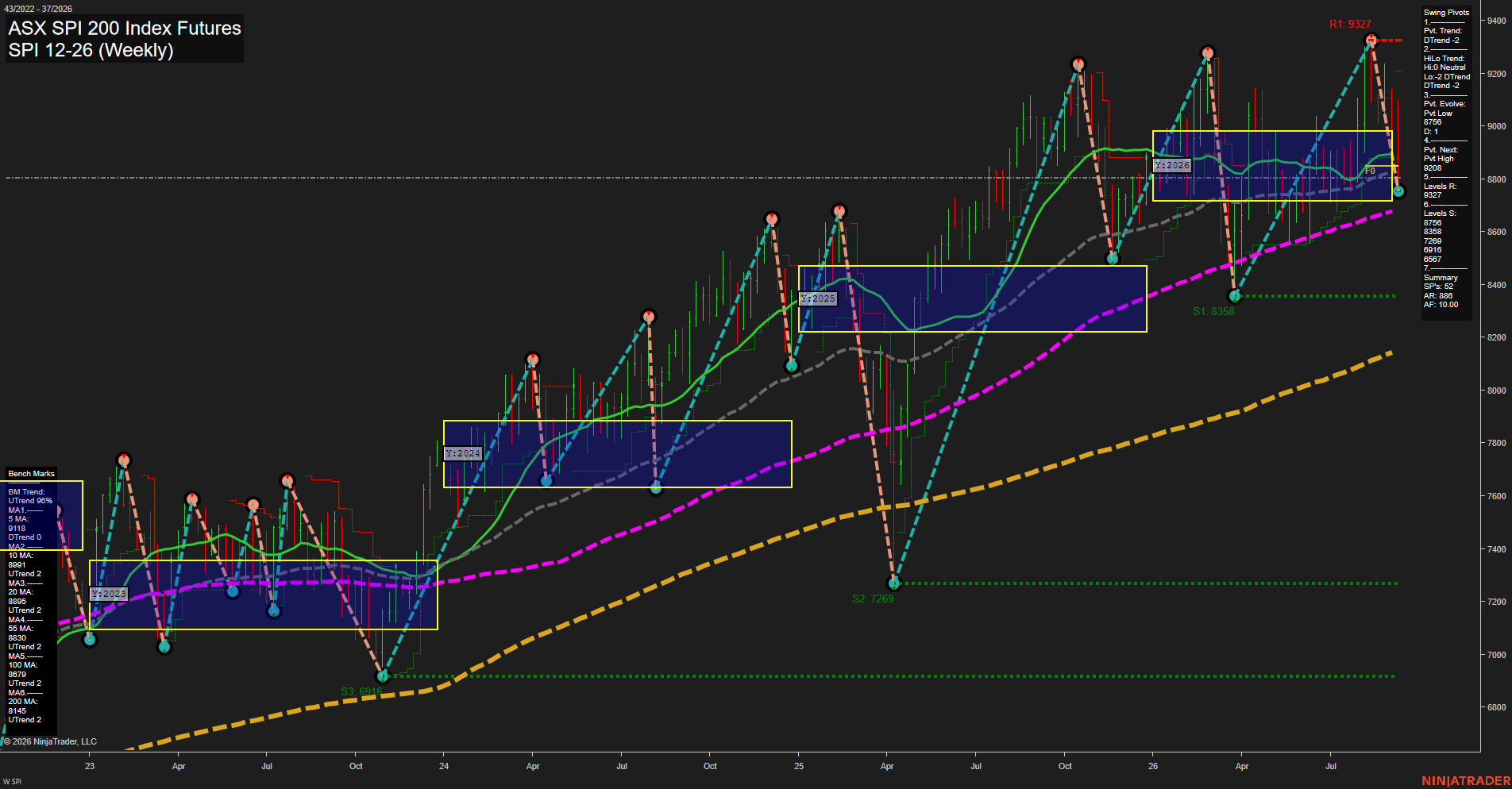
Task: Click Levels R: in Swing Pivots panel
Action: click(1440, 187)
